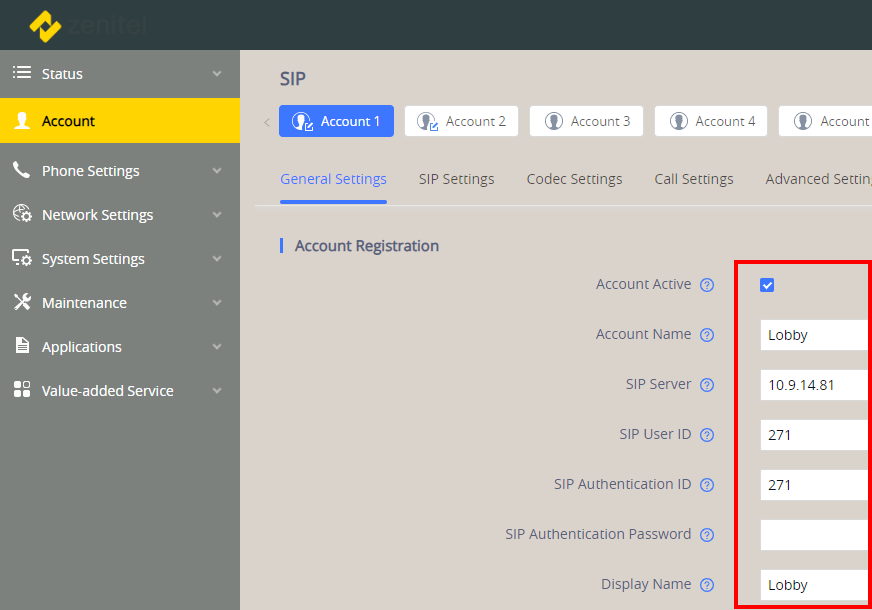
Task: Switch to the Codec Settings tab
Action: point(574,179)
